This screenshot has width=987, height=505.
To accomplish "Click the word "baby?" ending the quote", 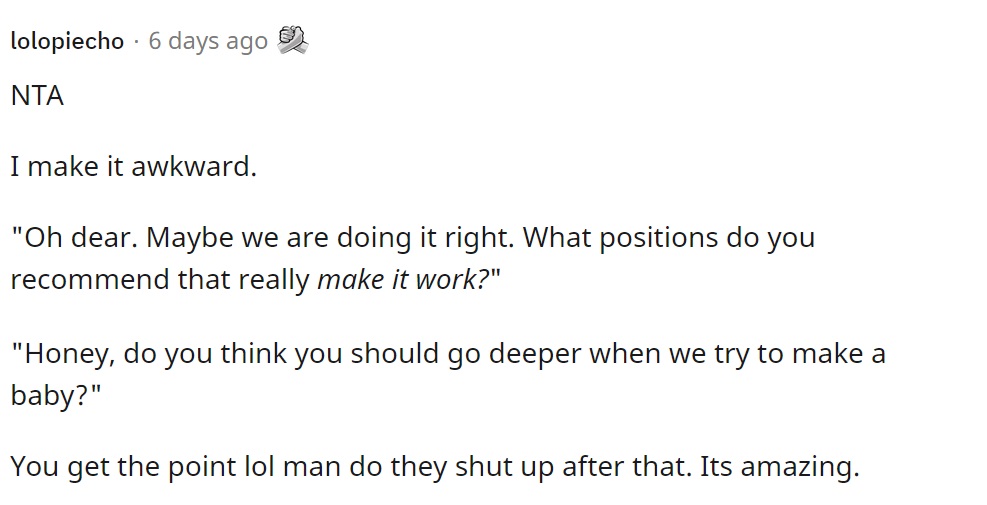I will pos(50,396).
